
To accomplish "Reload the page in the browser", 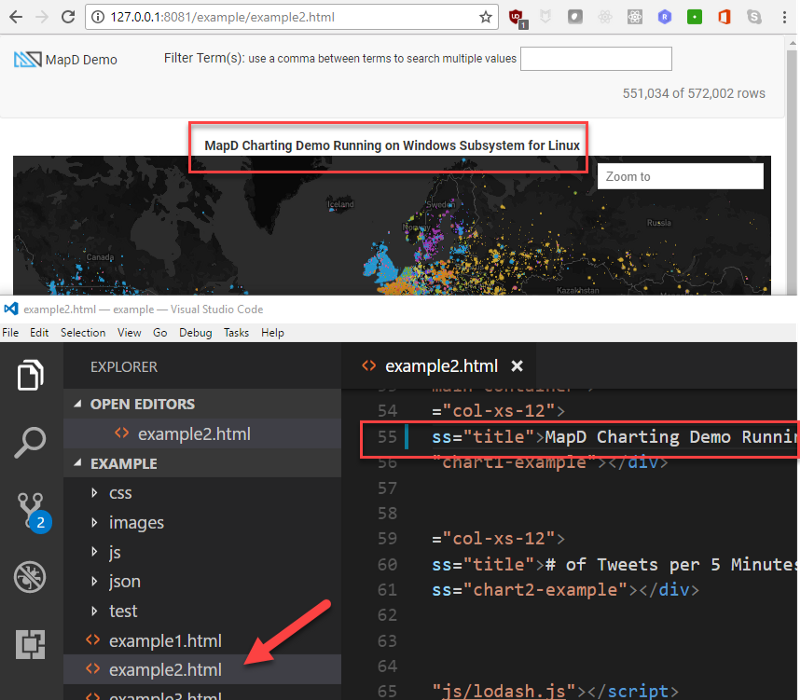I will pyautogui.click(x=68, y=17).
